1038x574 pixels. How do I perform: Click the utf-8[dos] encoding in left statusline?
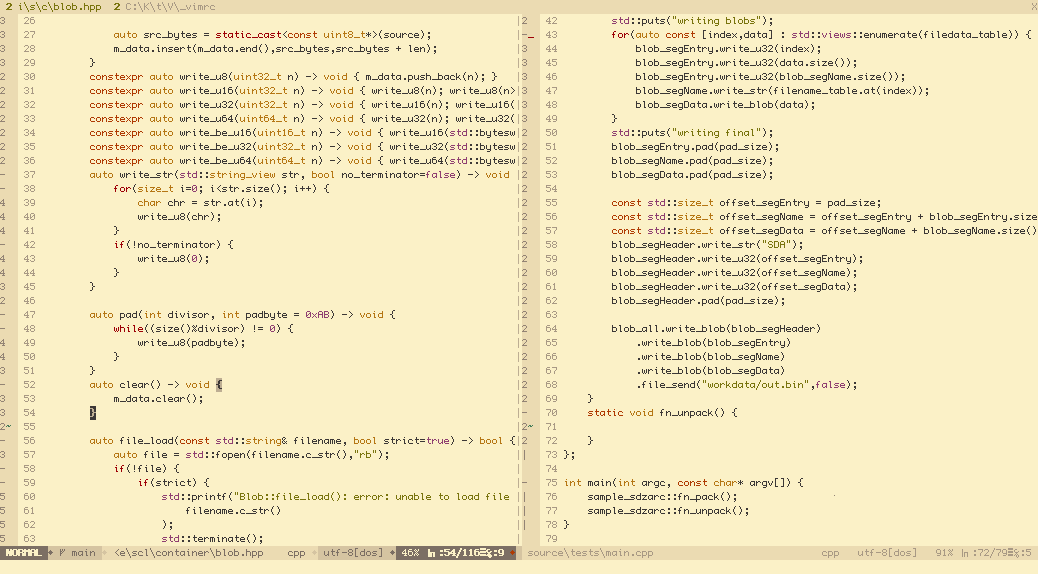coord(354,553)
